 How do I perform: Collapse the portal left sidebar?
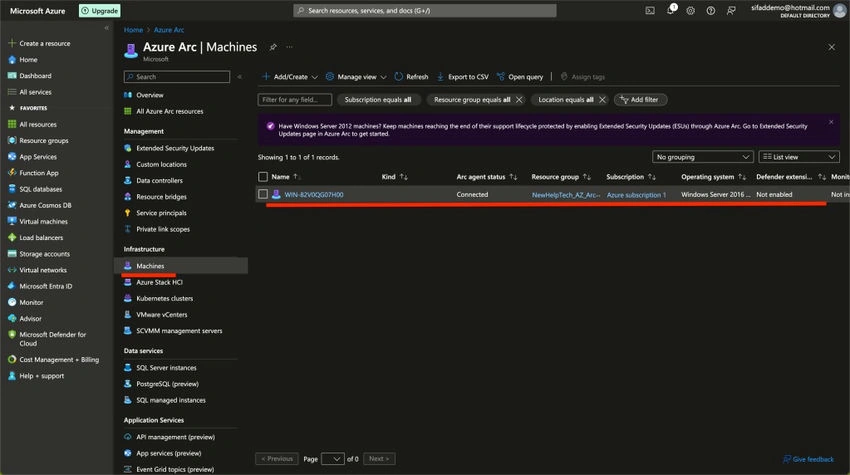(x=106, y=28)
